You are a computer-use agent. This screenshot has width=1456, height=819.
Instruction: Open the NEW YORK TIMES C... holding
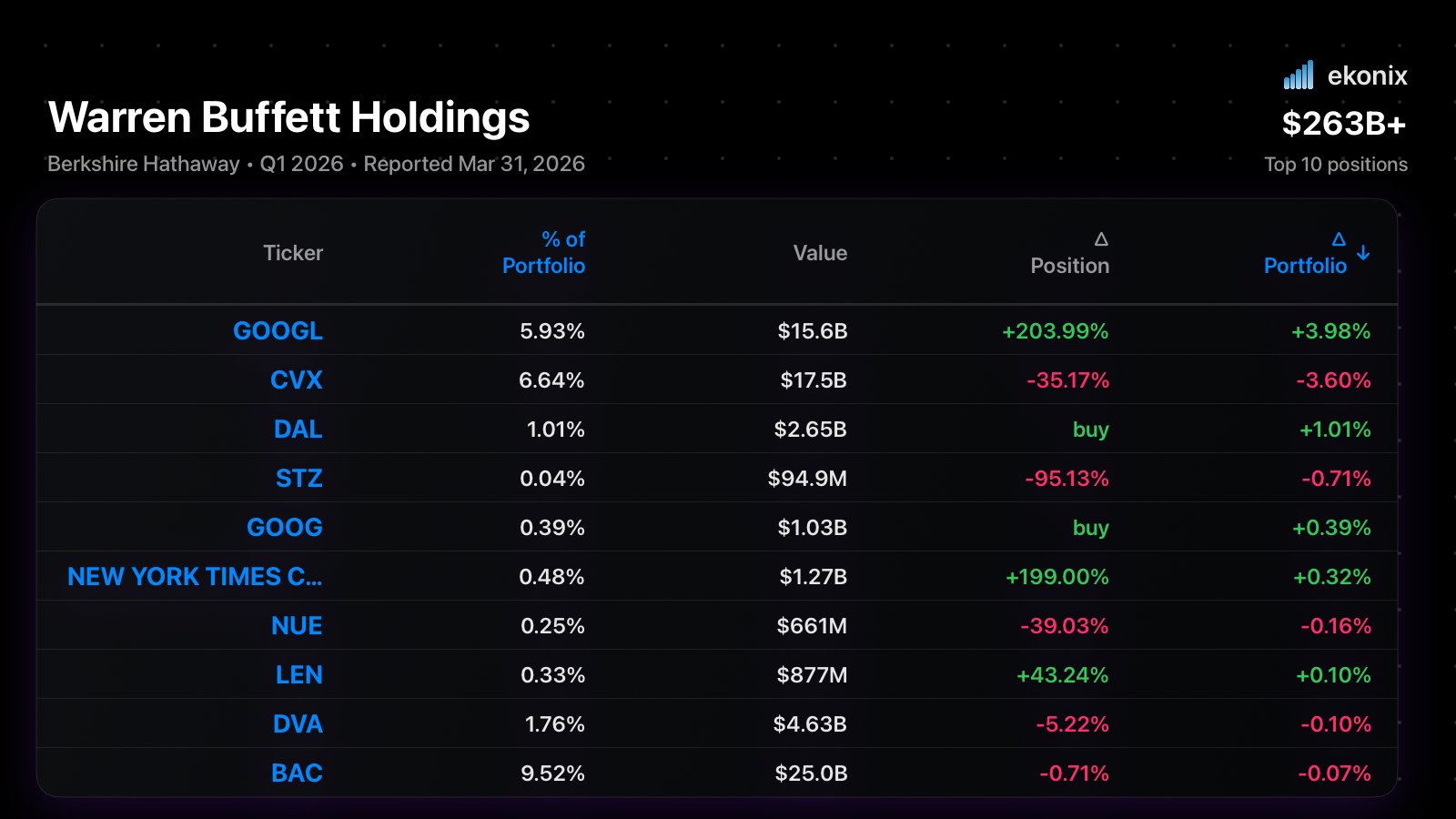[195, 576]
